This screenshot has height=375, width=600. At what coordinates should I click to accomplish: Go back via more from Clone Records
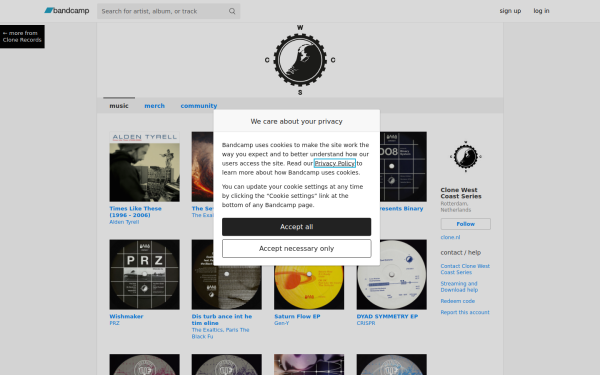click(x=22, y=36)
